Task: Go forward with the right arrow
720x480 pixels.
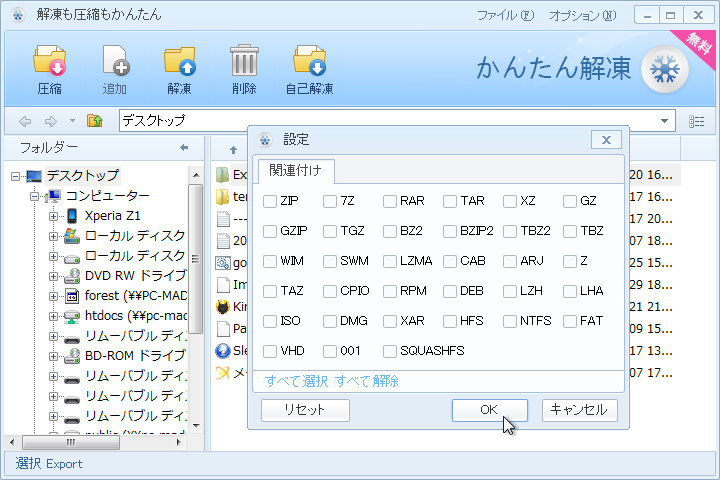Action: tap(51, 121)
